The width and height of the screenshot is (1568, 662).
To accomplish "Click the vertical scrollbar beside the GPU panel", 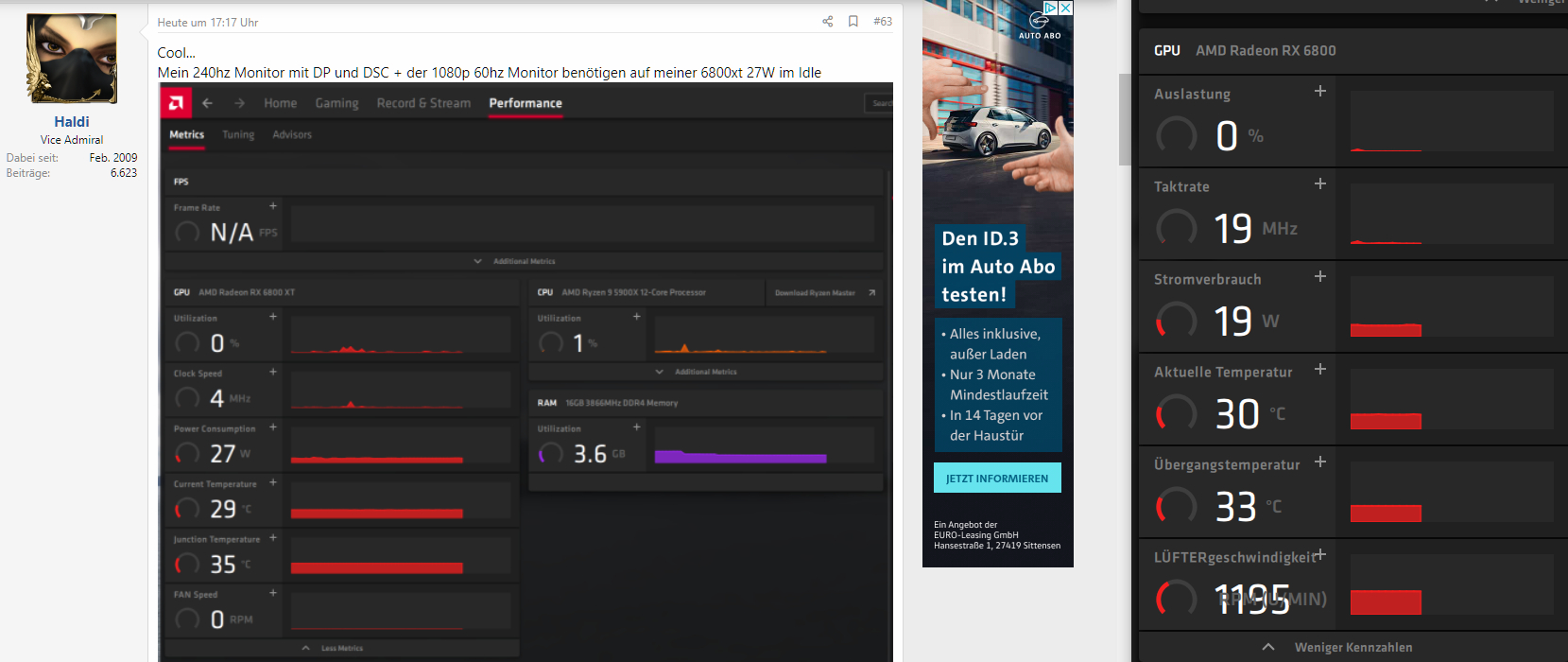I will [1125, 119].
